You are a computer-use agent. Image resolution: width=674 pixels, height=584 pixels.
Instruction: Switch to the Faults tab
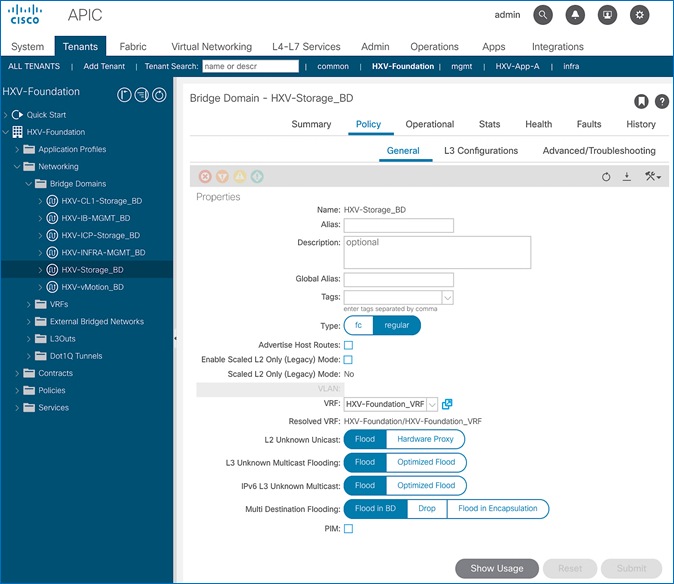589,124
